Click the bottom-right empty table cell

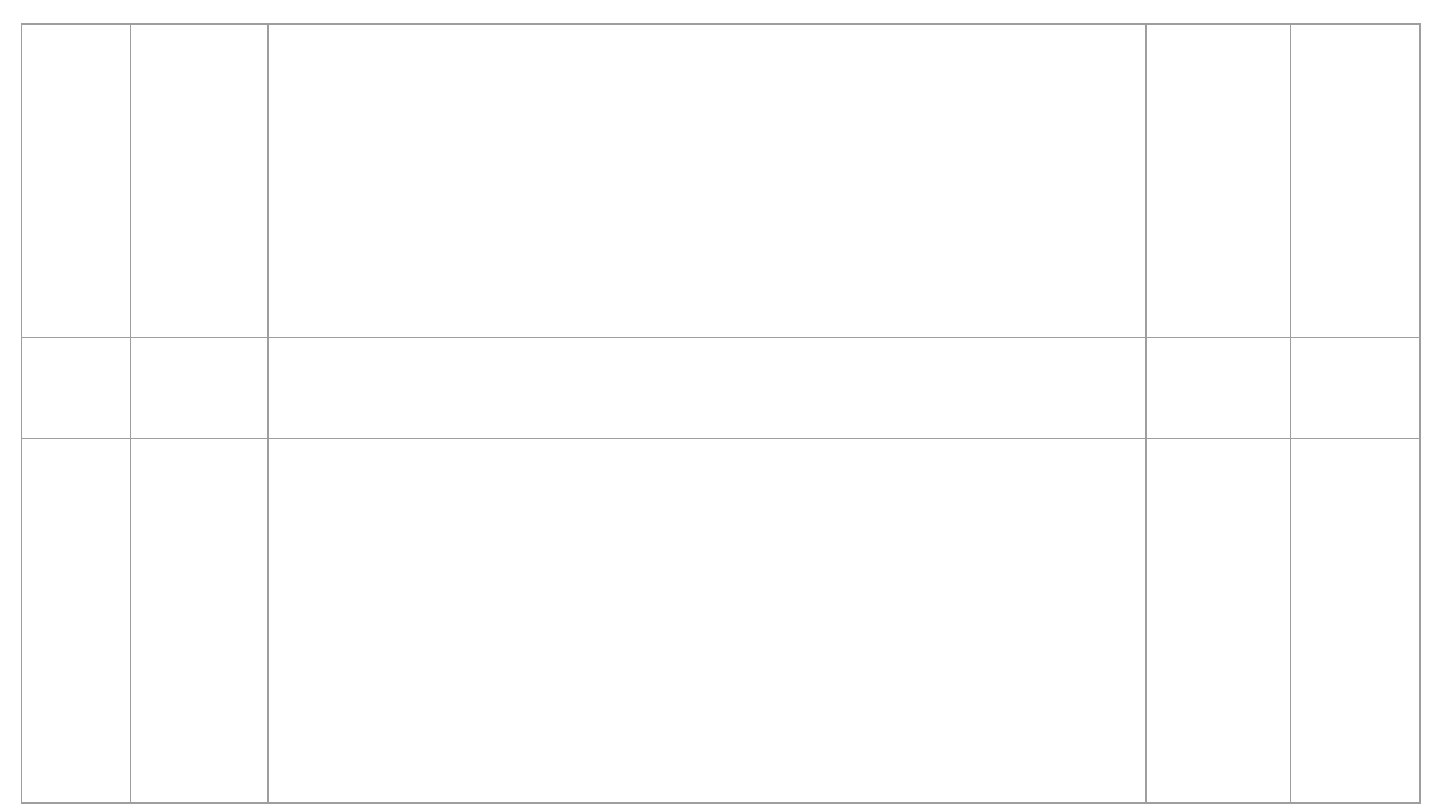(x=1354, y=620)
